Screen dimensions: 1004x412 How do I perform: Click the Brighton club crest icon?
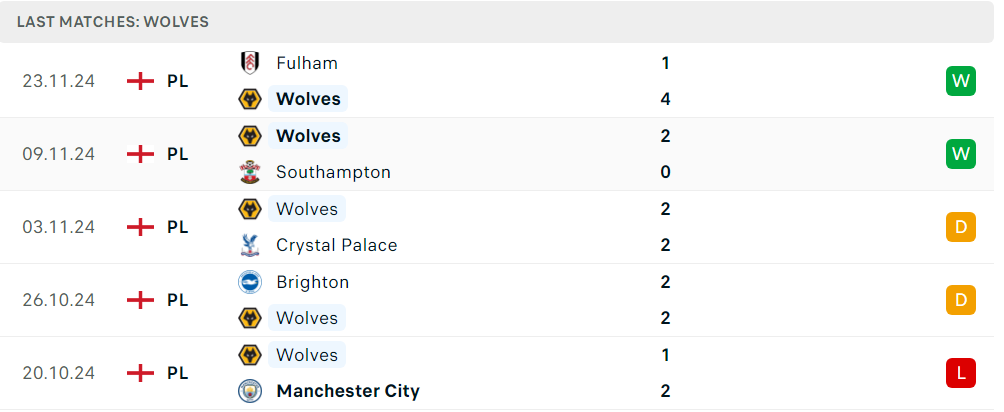tap(249, 282)
